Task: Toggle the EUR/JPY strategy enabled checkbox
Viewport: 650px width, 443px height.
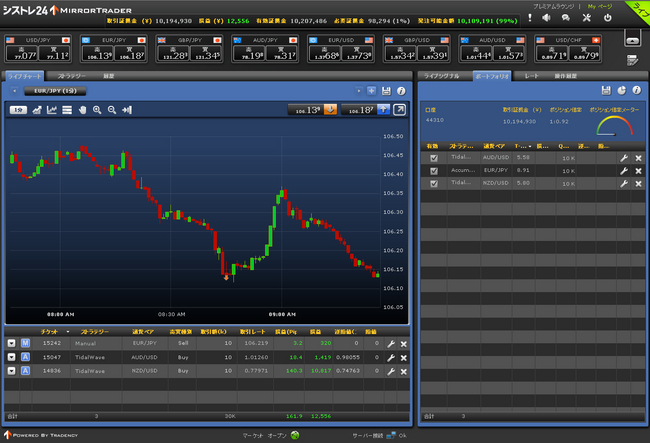Action: [433, 170]
